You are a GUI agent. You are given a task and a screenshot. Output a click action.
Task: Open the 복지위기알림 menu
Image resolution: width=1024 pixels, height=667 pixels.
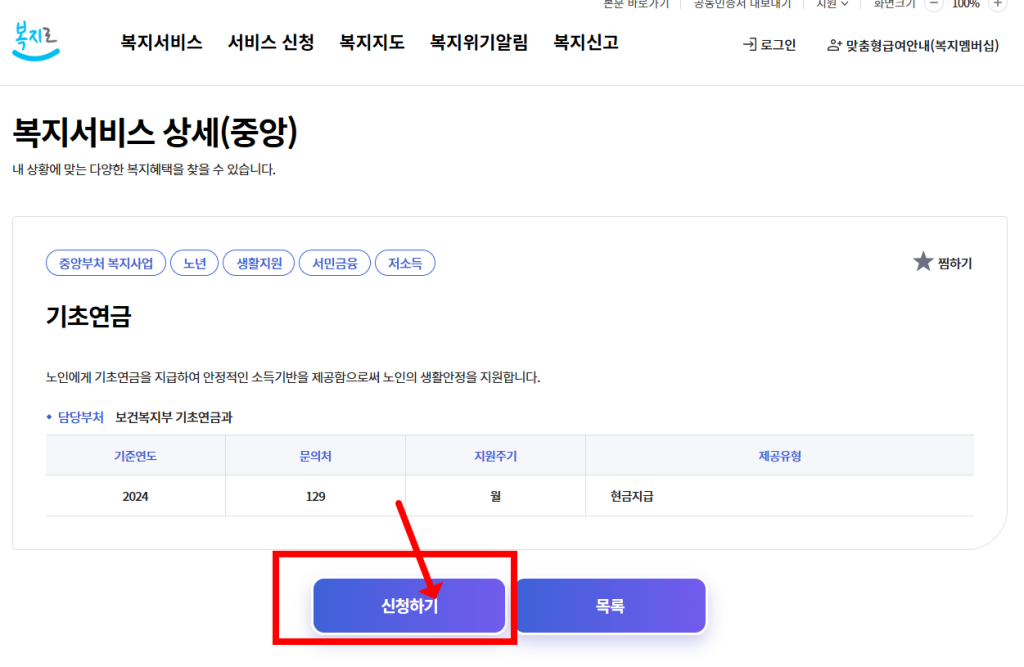(479, 43)
